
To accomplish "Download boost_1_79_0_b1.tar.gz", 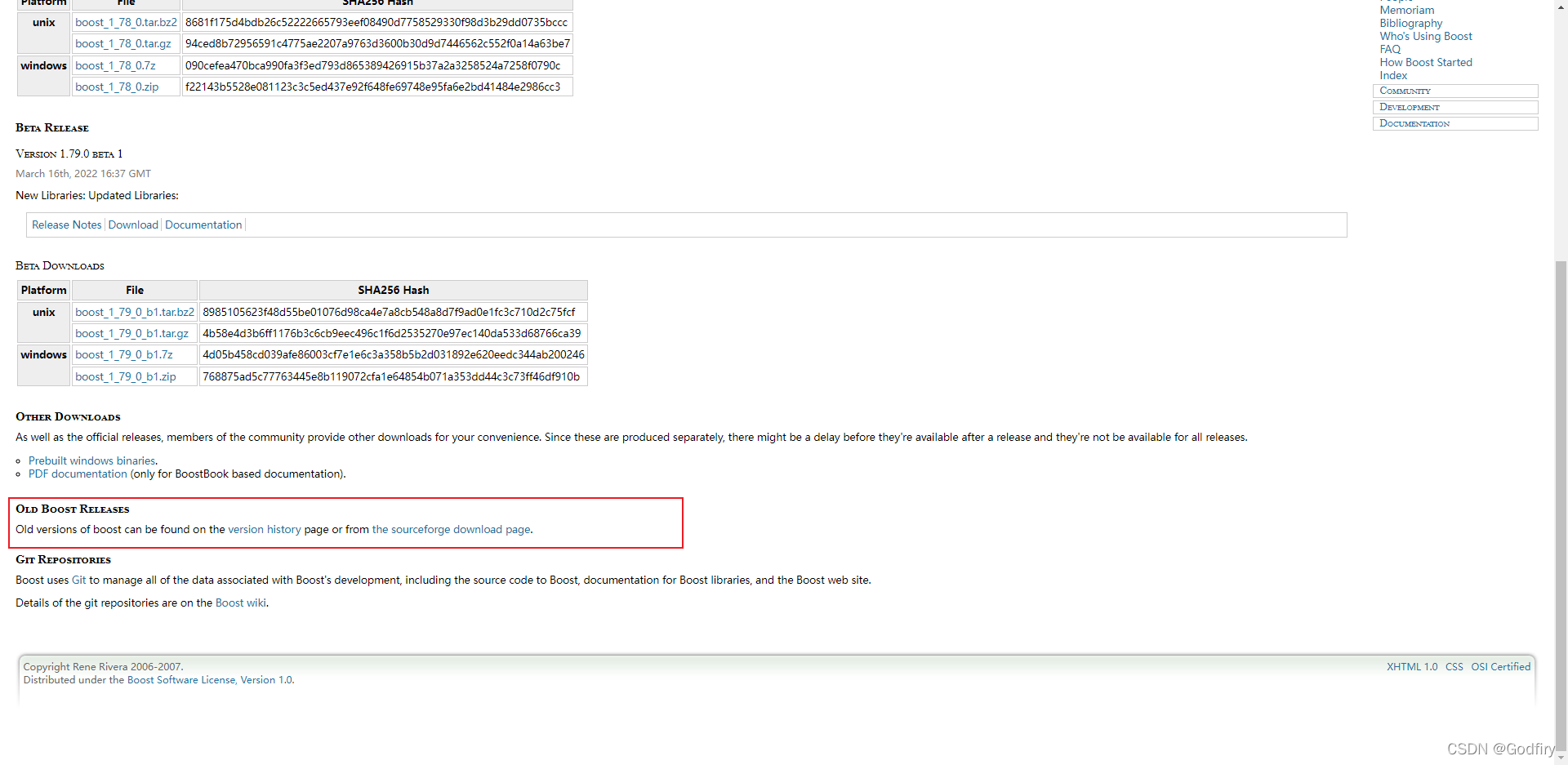I will coord(131,333).
